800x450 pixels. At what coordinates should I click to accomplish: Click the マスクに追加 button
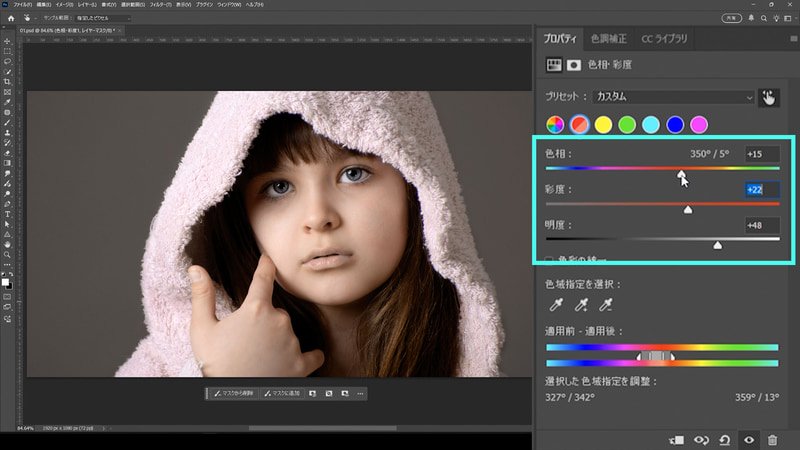[281, 394]
